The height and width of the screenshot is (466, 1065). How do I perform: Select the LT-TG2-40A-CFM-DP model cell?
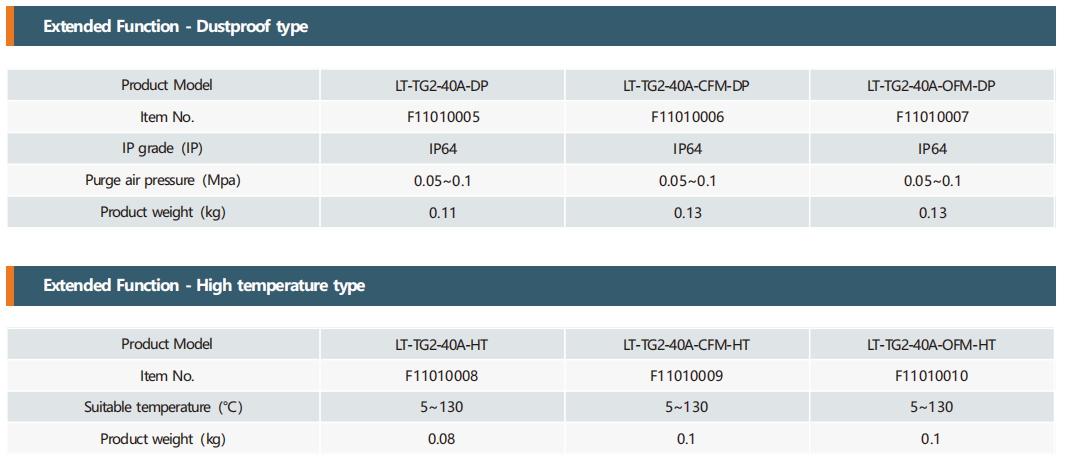coord(686,85)
